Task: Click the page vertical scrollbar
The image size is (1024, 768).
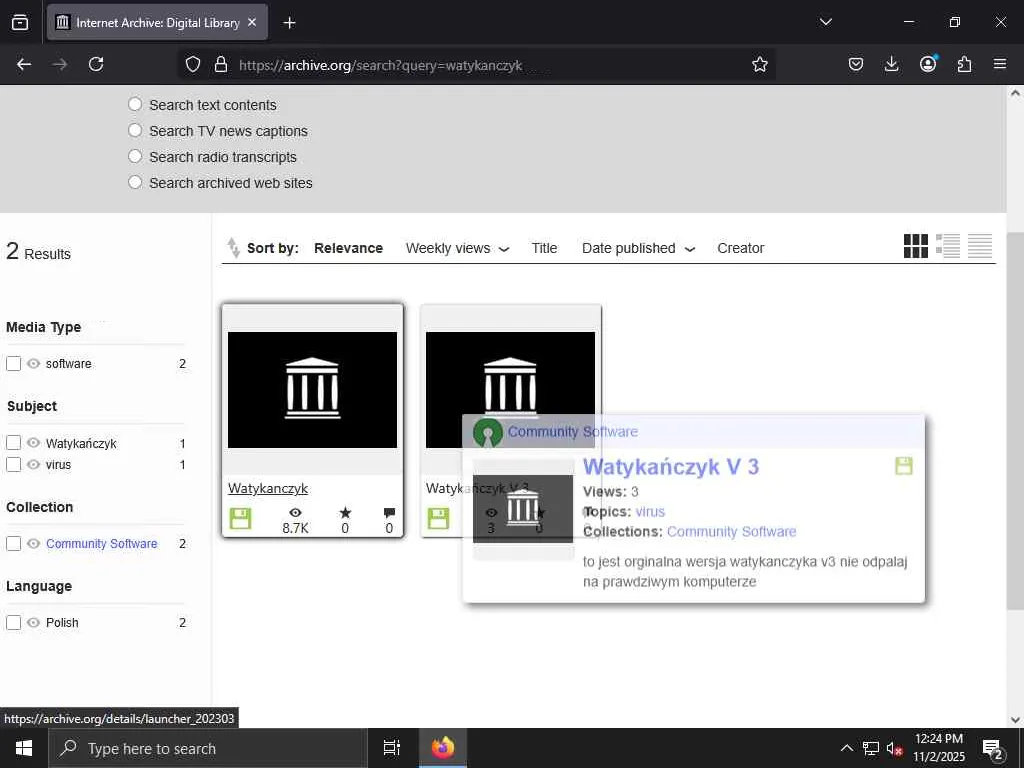Action: [1014, 420]
